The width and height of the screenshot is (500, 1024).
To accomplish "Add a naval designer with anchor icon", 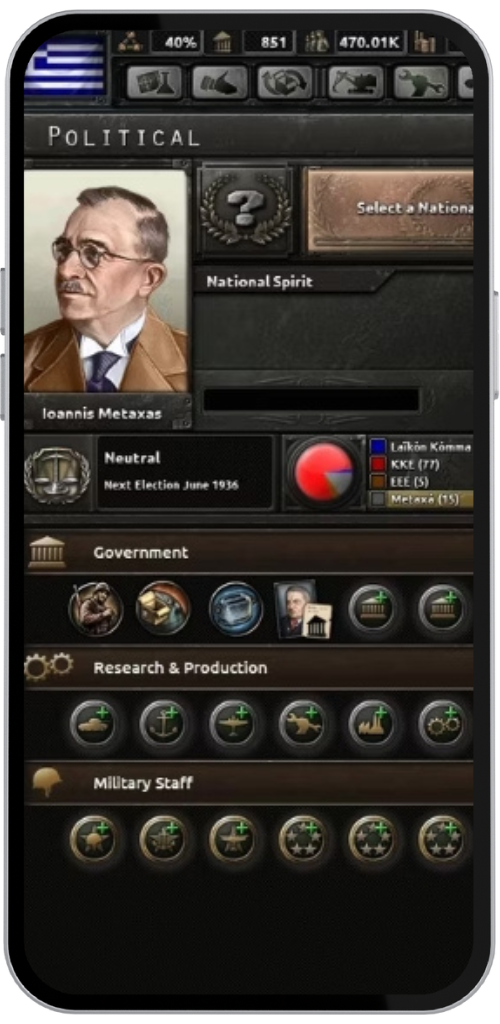I will coord(163,724).
